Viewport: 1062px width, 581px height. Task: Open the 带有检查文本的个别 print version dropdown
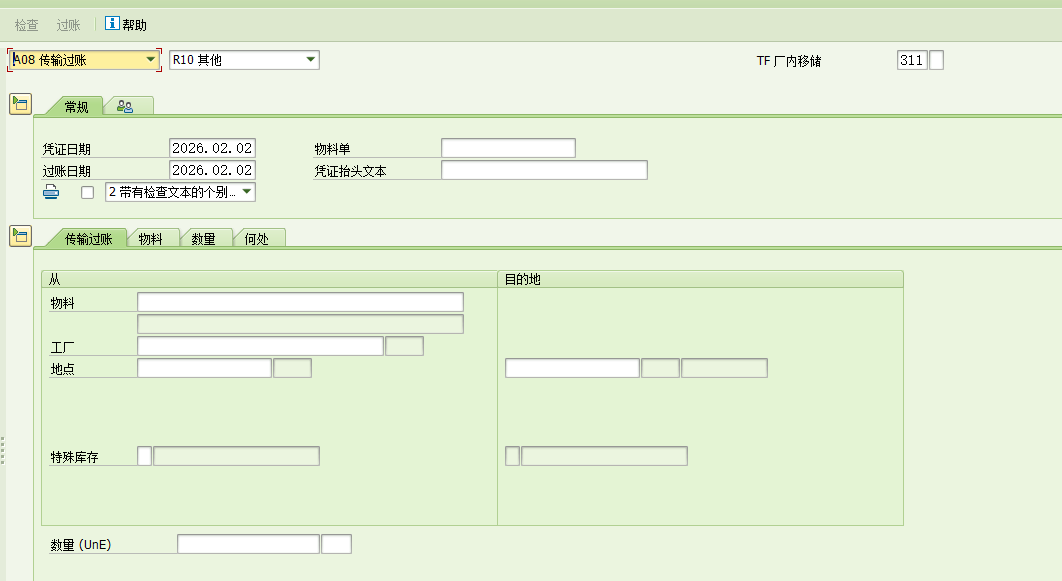[x=246, y=192]
